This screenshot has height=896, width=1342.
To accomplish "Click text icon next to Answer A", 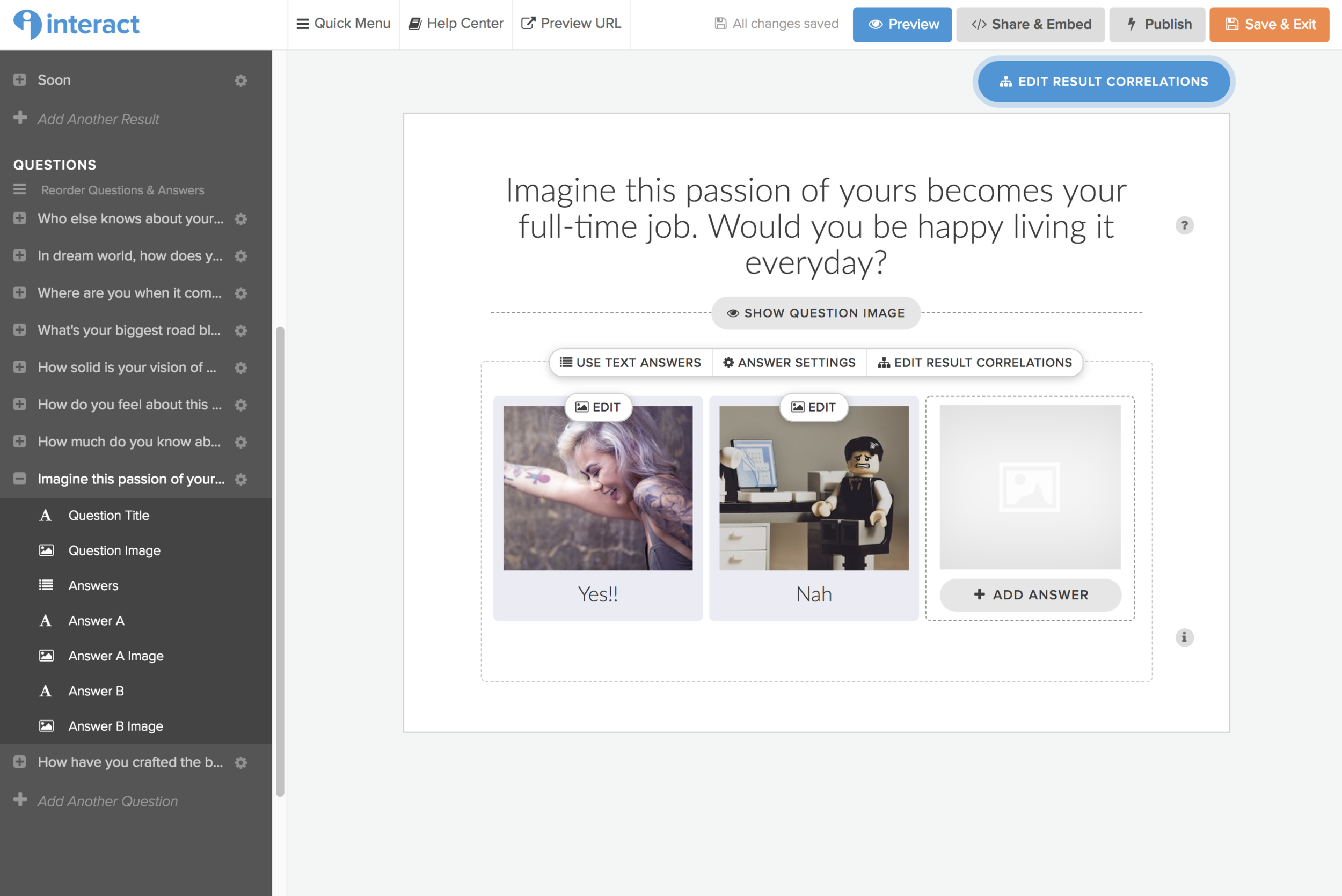I will pos(45,621).
